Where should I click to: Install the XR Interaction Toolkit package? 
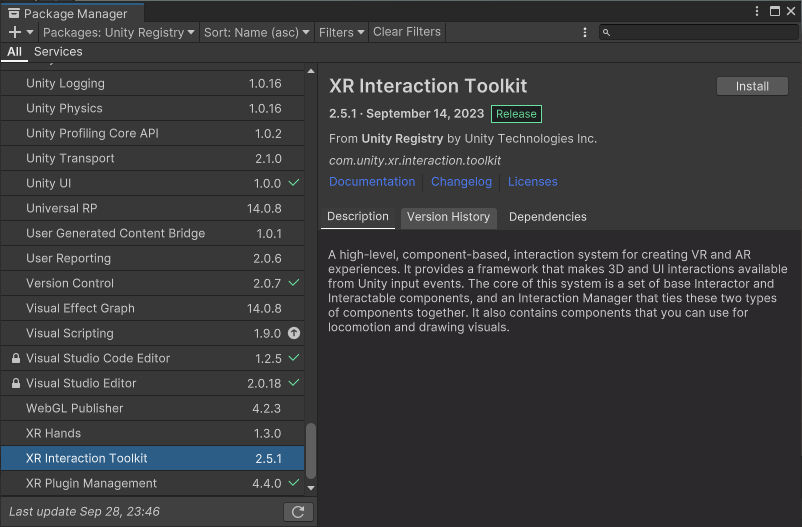752,86
